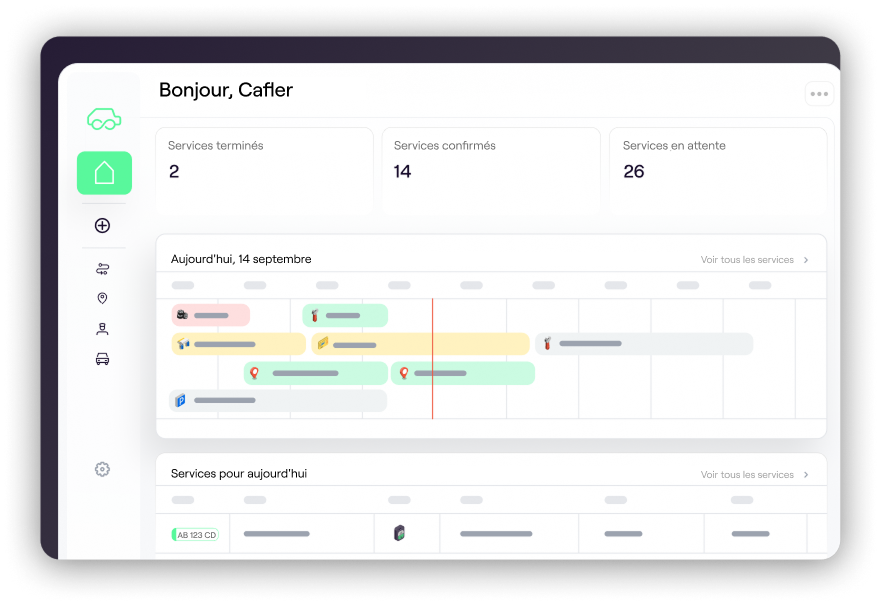This screenshot has width=881, height=604.
Task: Open the Home dashboard in sidebar
Action: coord(104,173)
